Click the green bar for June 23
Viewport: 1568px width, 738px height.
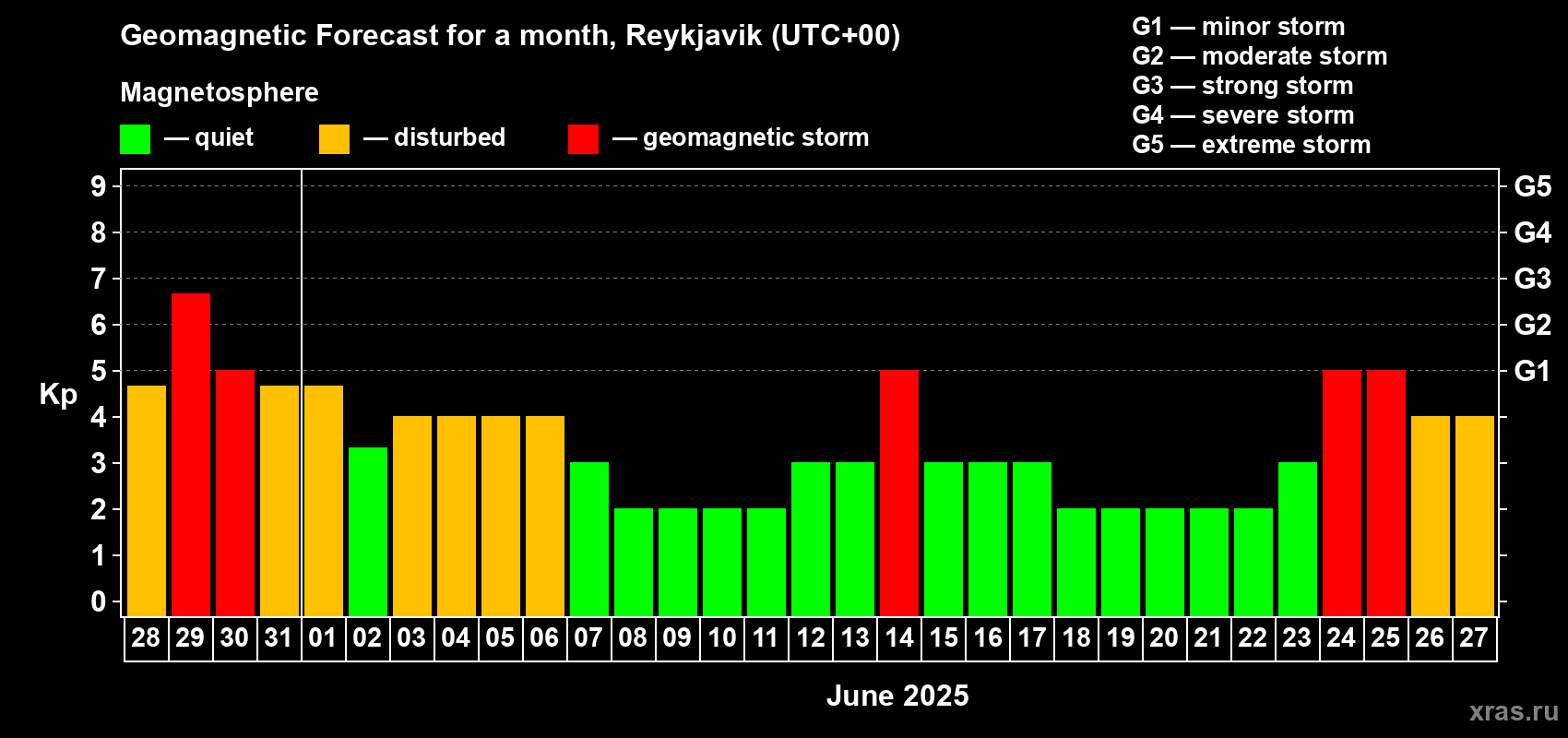1298,540
